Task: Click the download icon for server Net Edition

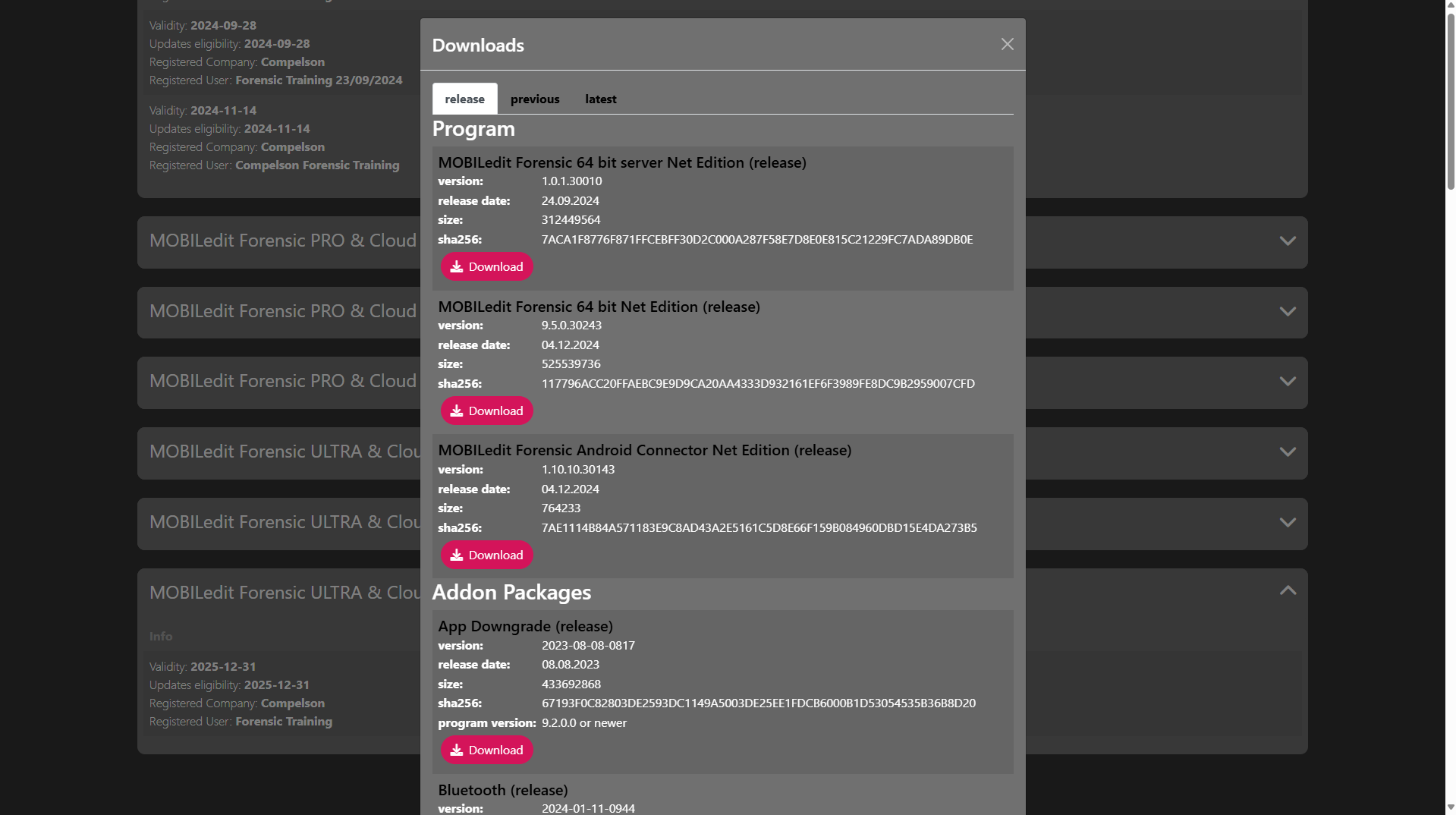Action: pos(457,266)
